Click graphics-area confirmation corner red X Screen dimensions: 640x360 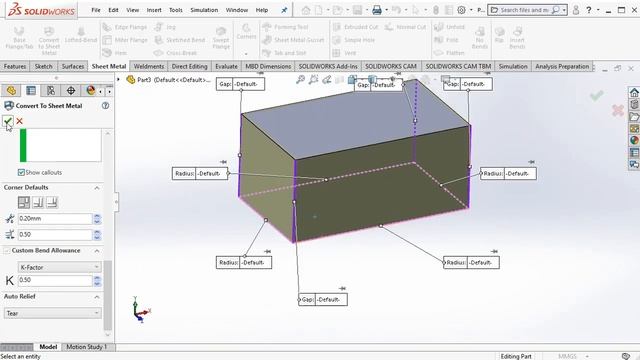618,110
